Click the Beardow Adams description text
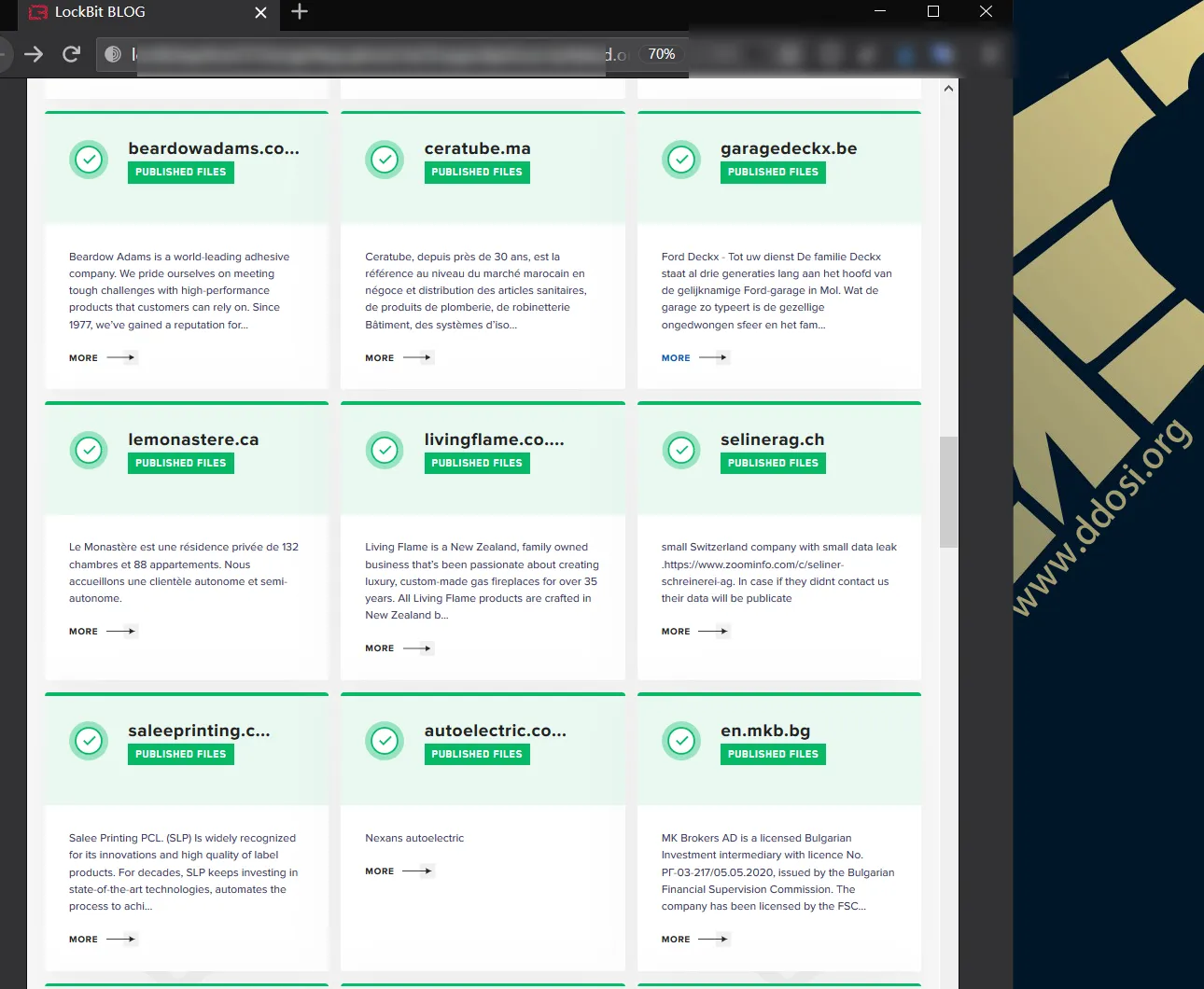Screen dimensions: 1204x989 (179, 291)
